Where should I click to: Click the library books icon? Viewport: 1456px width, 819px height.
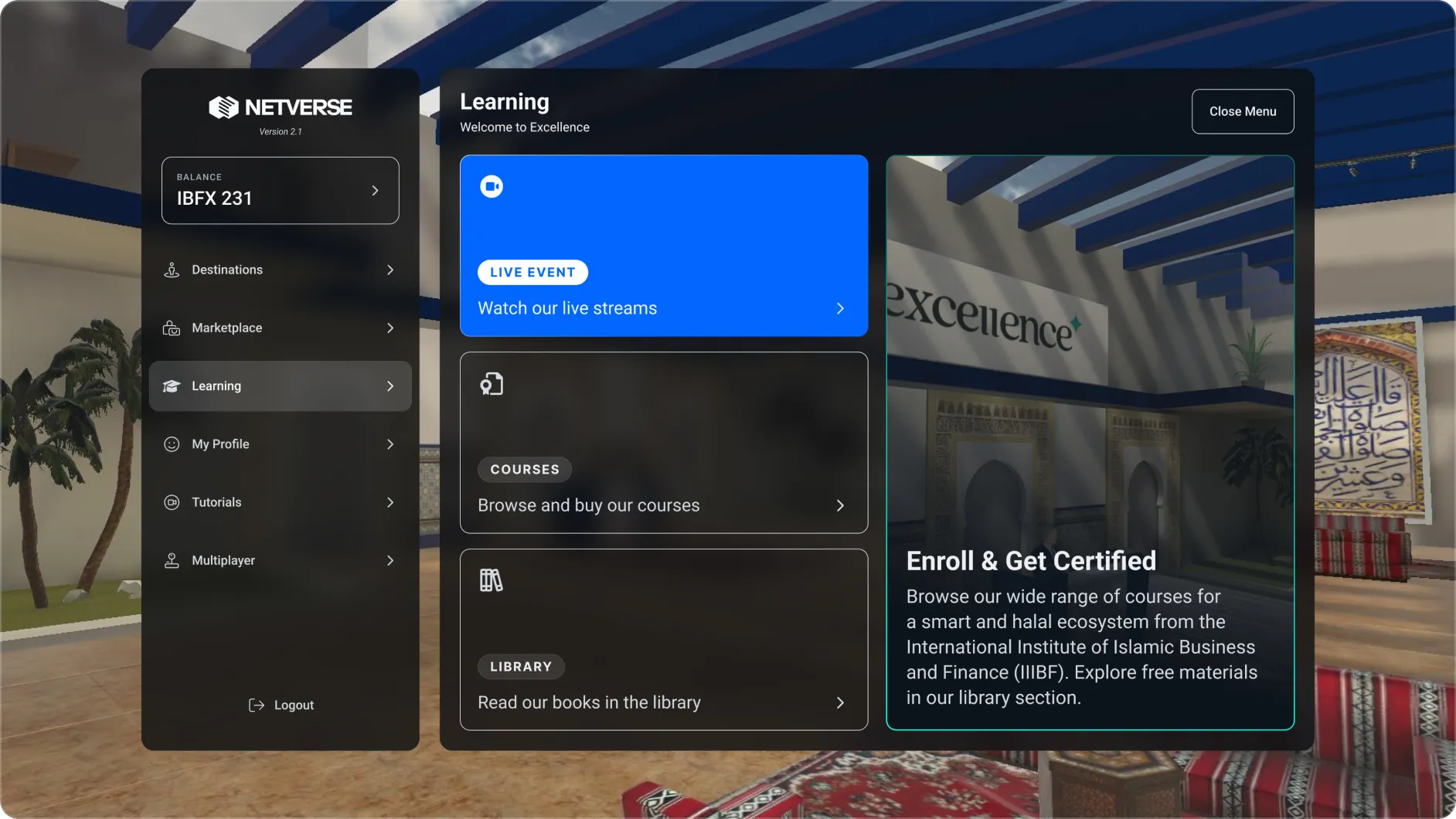(x=492, y=580)
